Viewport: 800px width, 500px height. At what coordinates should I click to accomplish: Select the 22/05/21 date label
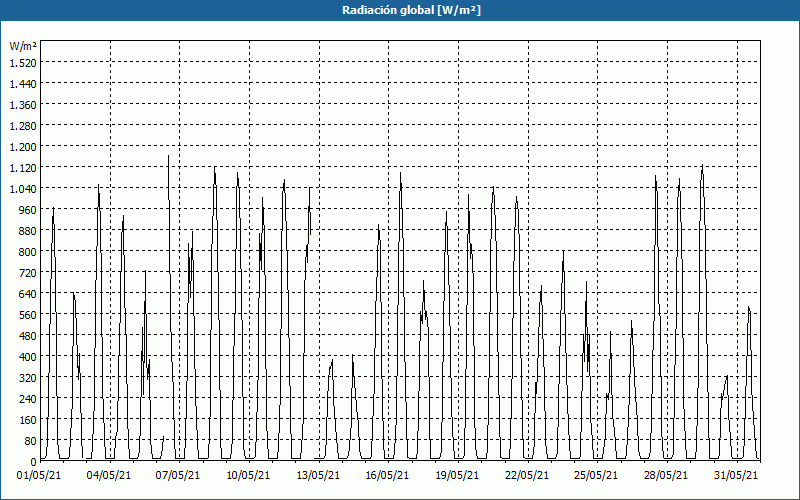527,476
